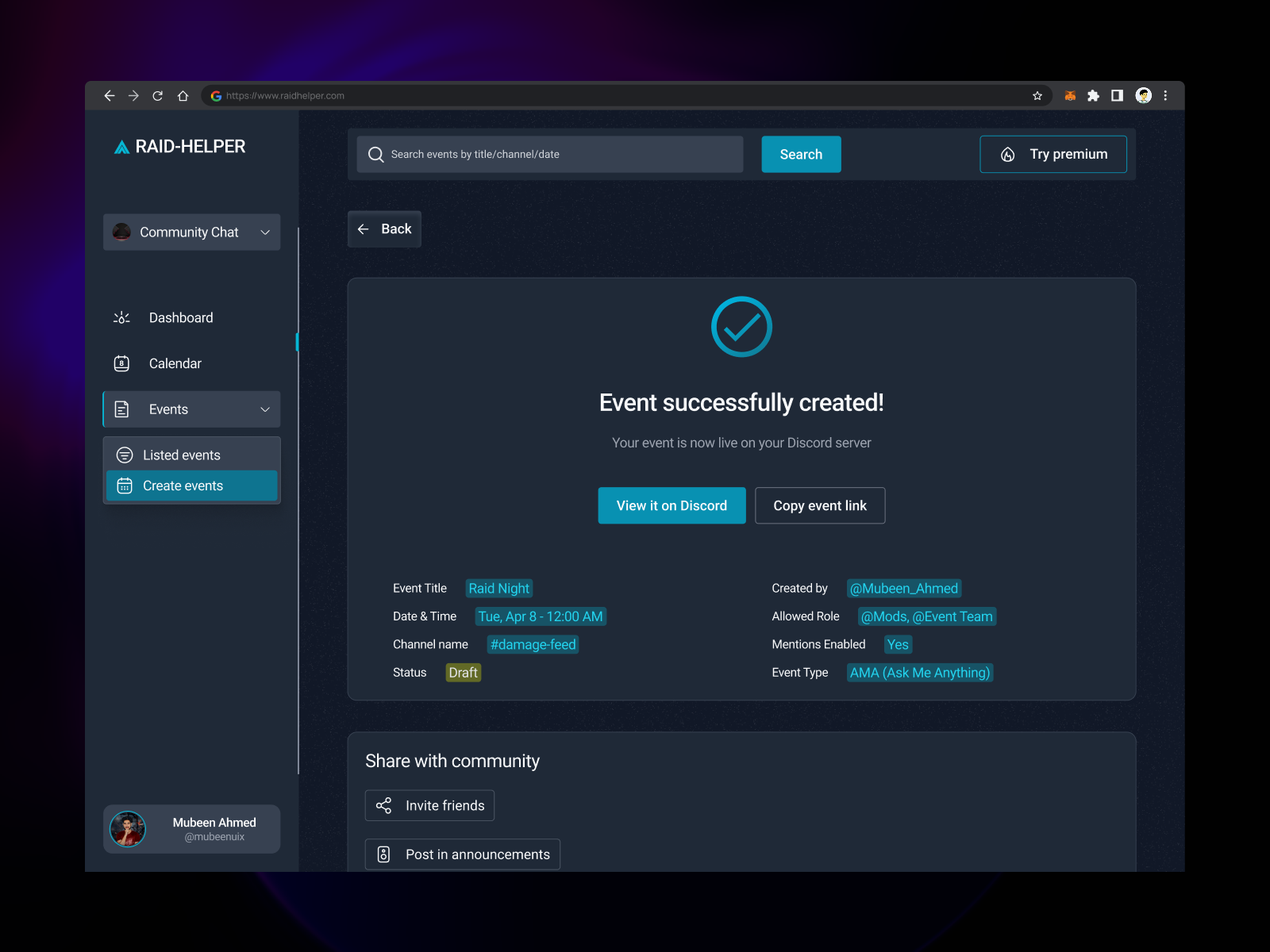Click the View it on Discord button
Image resolution: width=1270 pixels, height=952 pixels.
(x=671, y=505)
